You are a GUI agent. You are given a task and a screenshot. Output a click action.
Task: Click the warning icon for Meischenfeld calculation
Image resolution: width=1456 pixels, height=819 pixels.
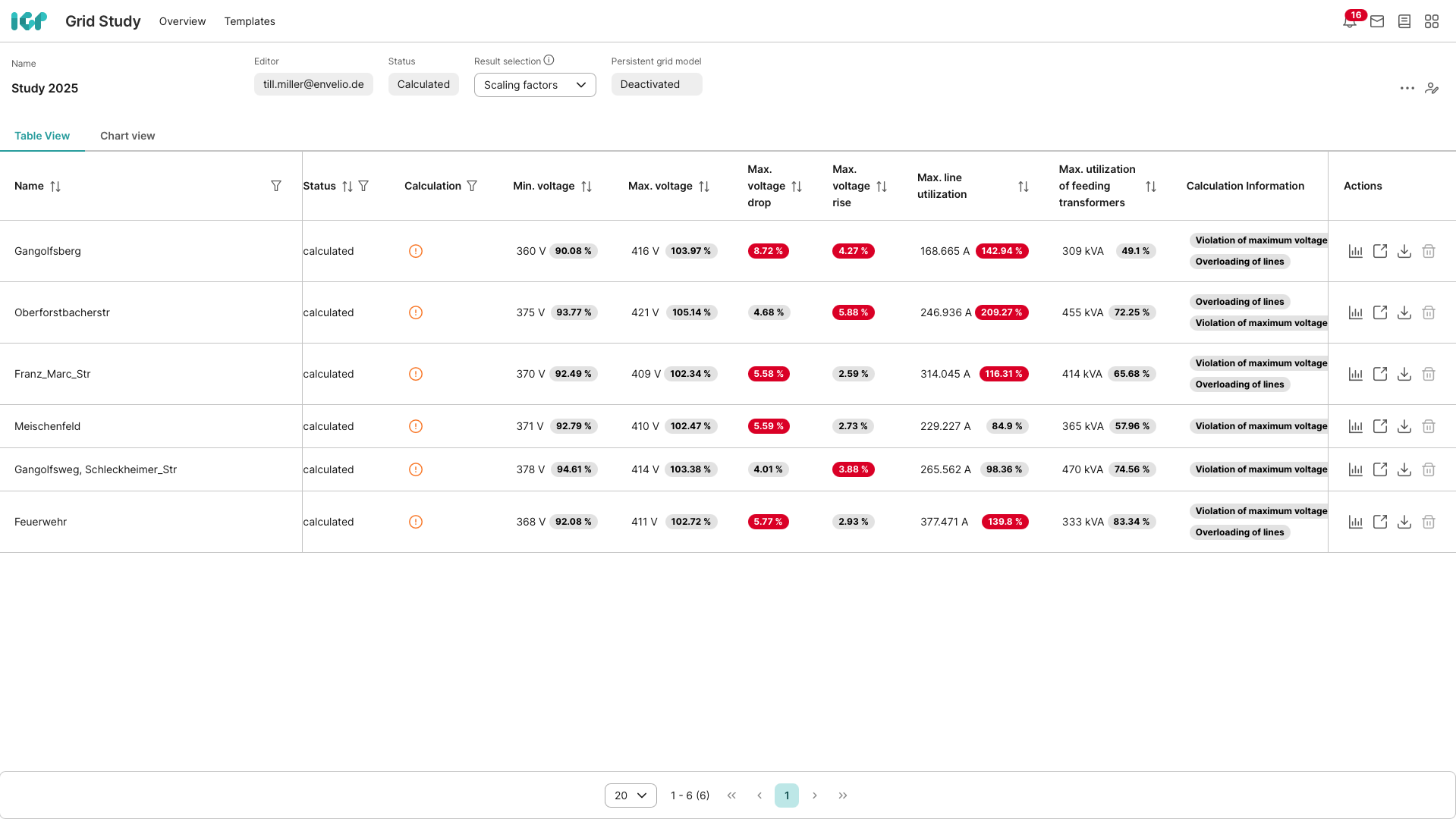coord(416,426)
